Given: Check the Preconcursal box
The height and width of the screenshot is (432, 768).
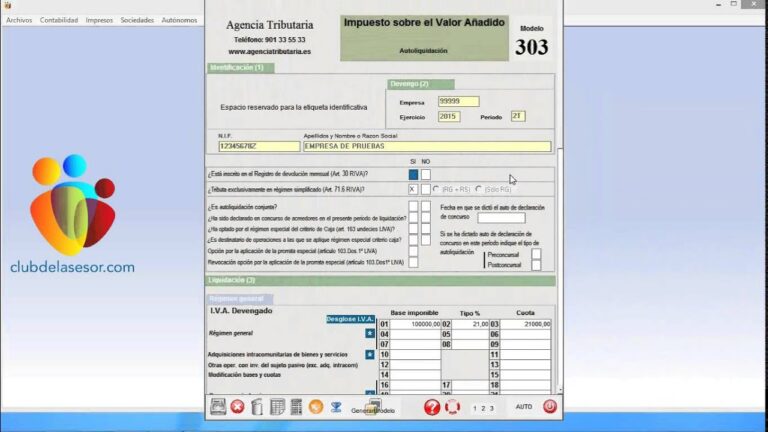Looking at the screenshot, I should point(536,254).
